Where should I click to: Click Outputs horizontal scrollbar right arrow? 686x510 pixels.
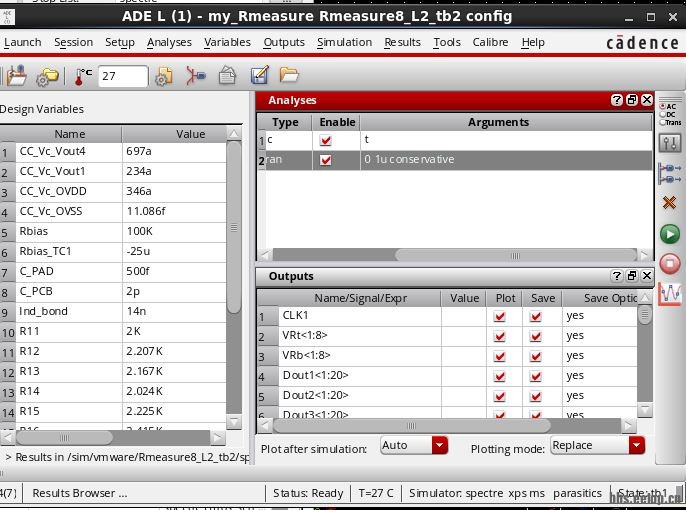tap(629, 425)
